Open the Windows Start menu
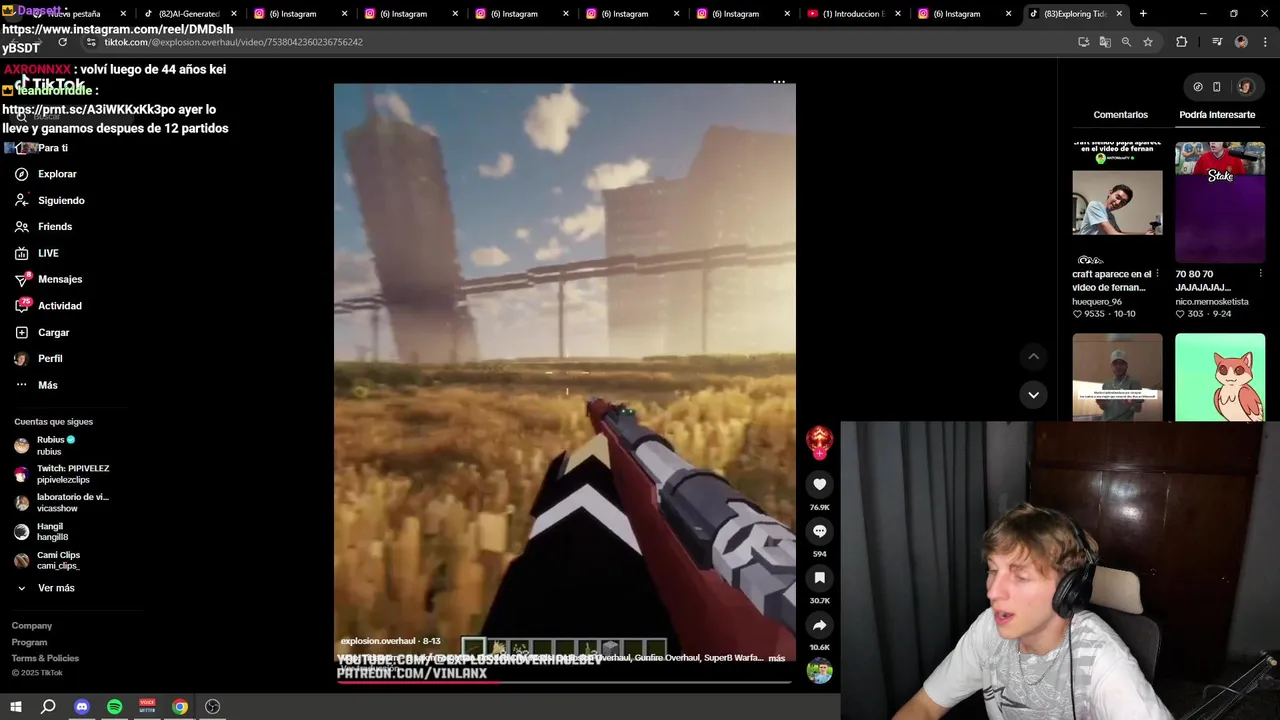The image size is (1280, 720). [x=16, y=707]
